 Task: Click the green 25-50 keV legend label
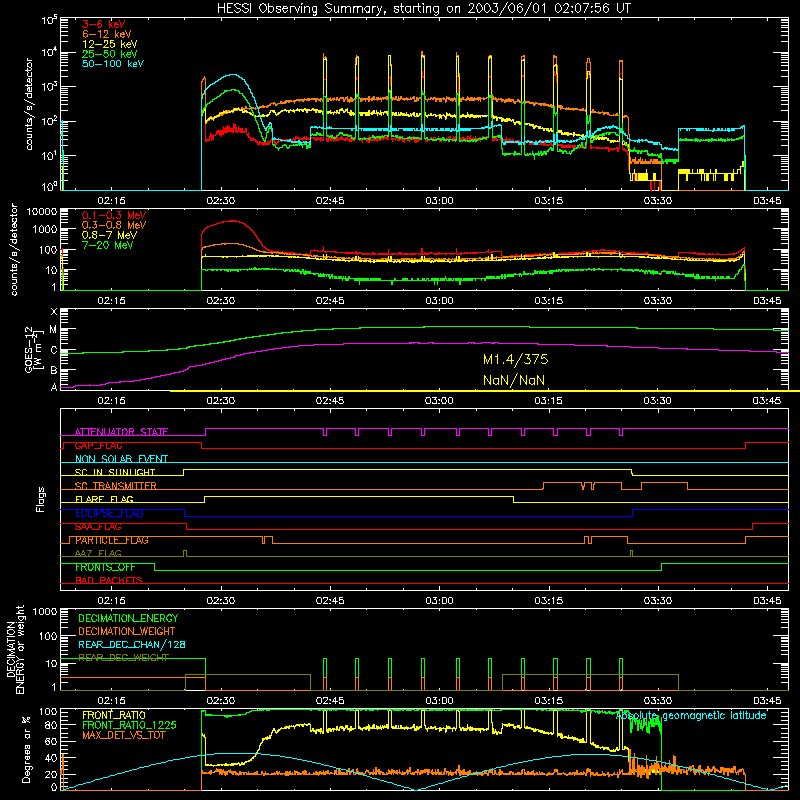pyautogui.click(x=110, y=54)
